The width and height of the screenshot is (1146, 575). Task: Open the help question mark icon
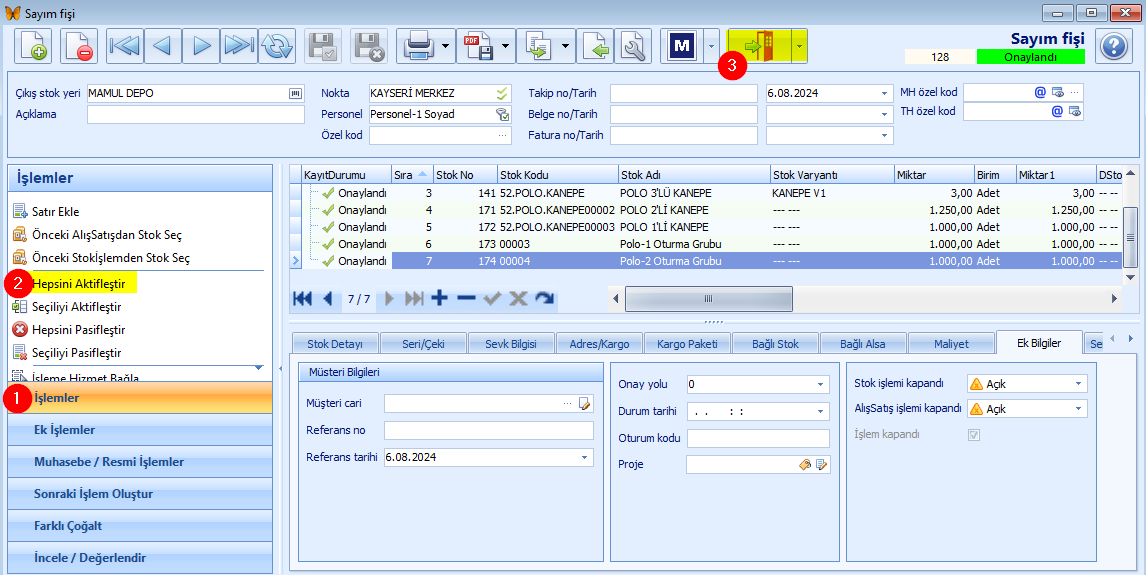[x=1113, y=47]
